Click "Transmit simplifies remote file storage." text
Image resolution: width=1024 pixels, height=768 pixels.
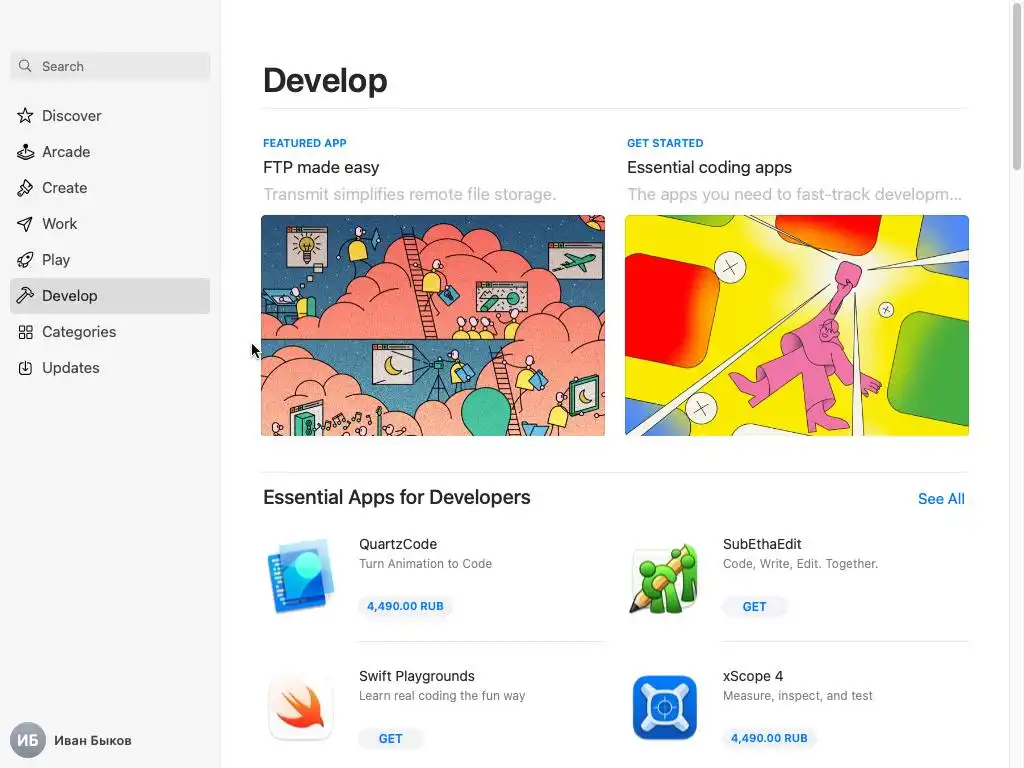[409, 194]
